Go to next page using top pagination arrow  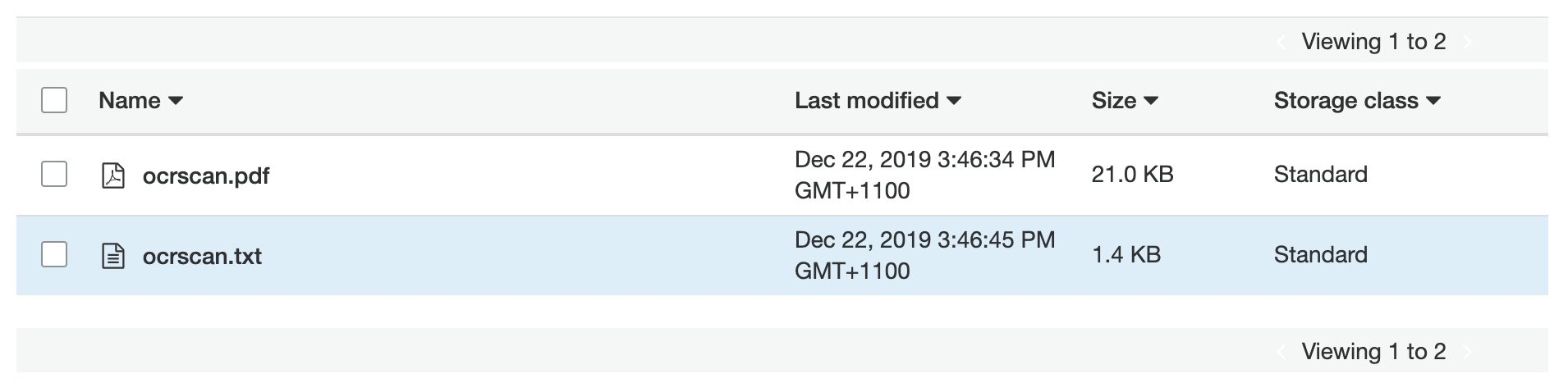click(x=1468, y=42)
